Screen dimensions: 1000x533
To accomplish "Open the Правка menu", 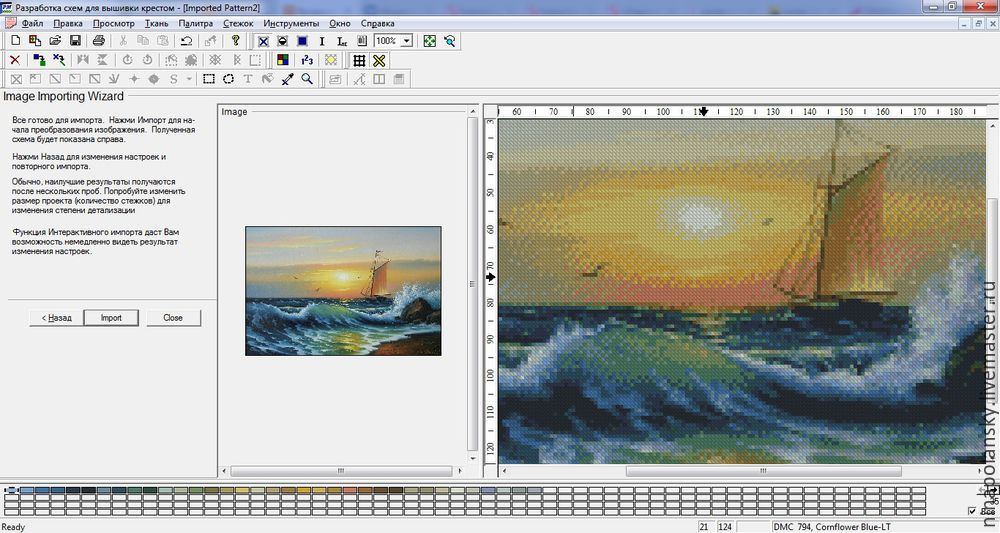I will click(68, 24).
